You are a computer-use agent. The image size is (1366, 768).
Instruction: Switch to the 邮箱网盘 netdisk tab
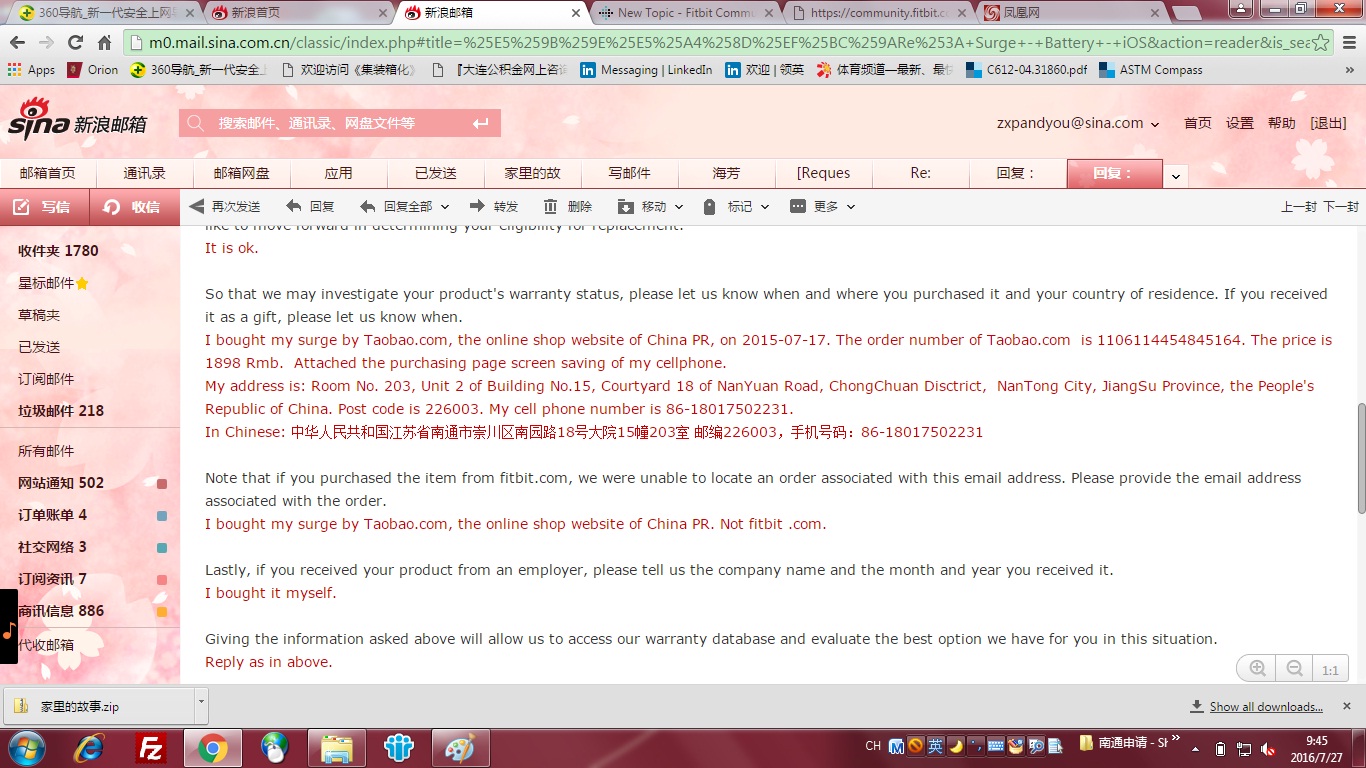click(x=242, y=173)
